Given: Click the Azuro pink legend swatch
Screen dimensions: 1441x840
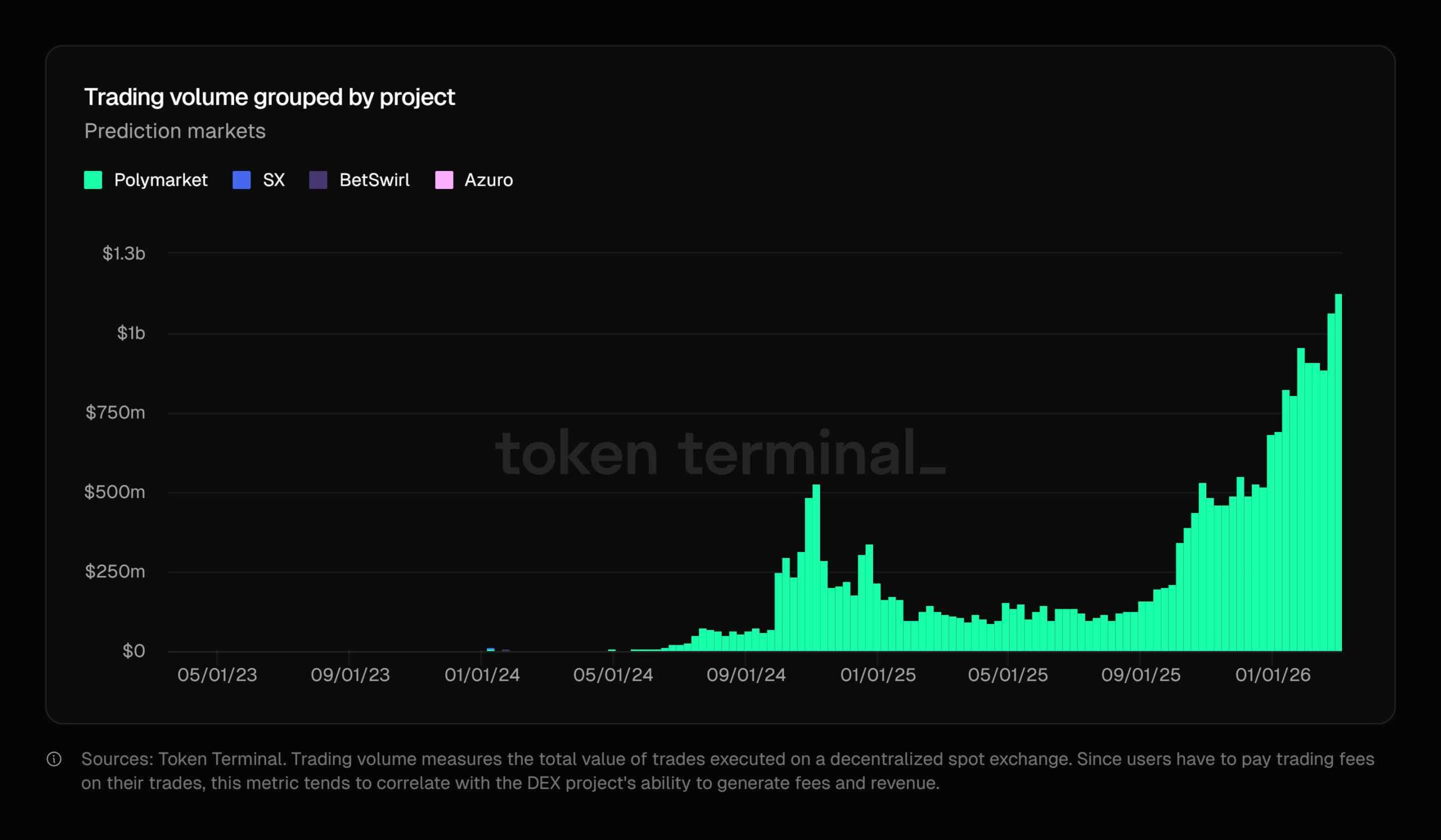Looking at the screenshot, I should click(444, 180).
